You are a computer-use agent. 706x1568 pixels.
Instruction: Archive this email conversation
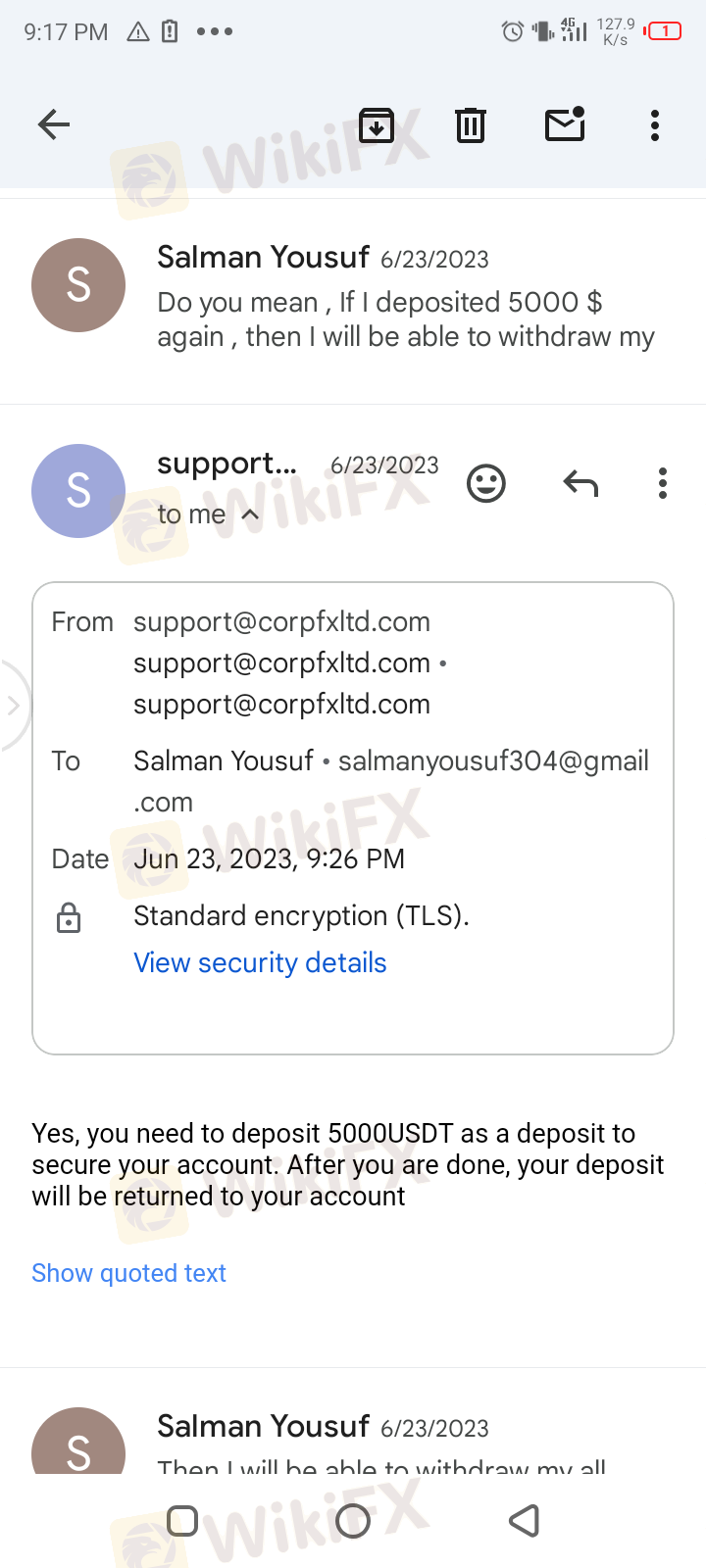click(377, 125)
